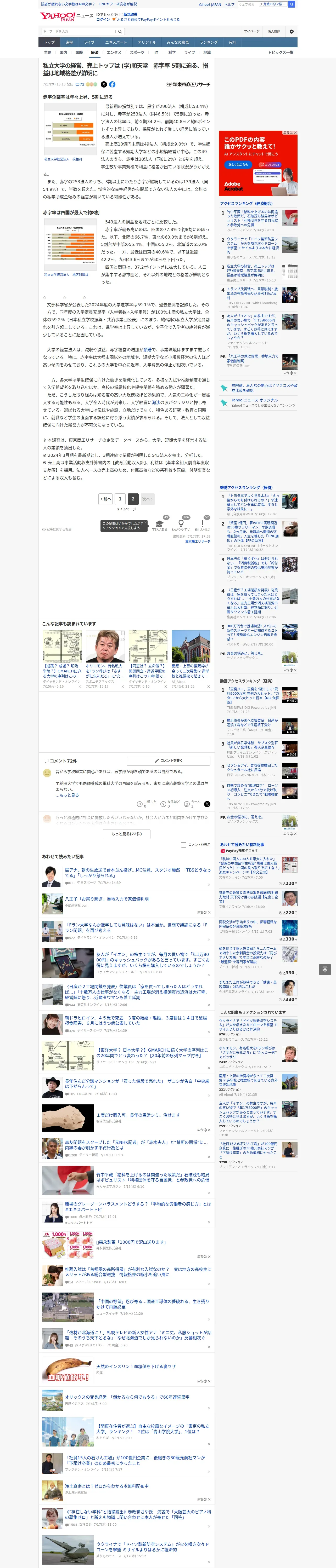Screen dimensions: 336x1568
Task: Click the コメントを書く button
Action: 168,761
